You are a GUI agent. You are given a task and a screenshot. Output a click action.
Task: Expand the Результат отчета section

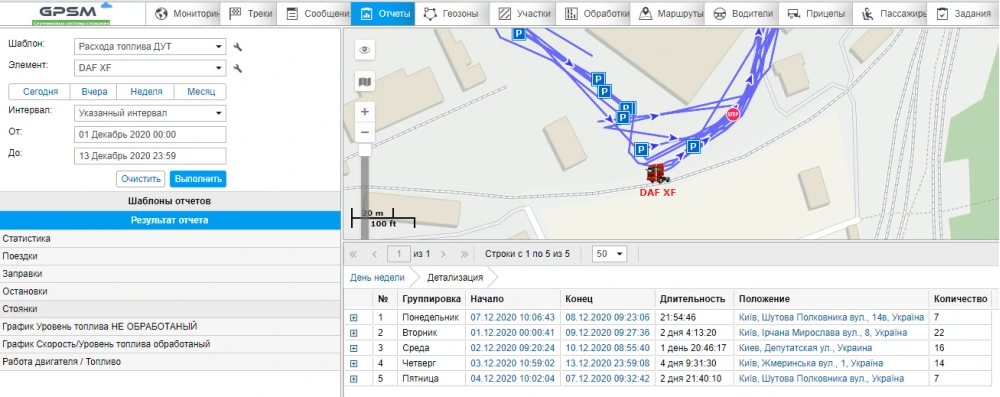click(x=170, y=220)
